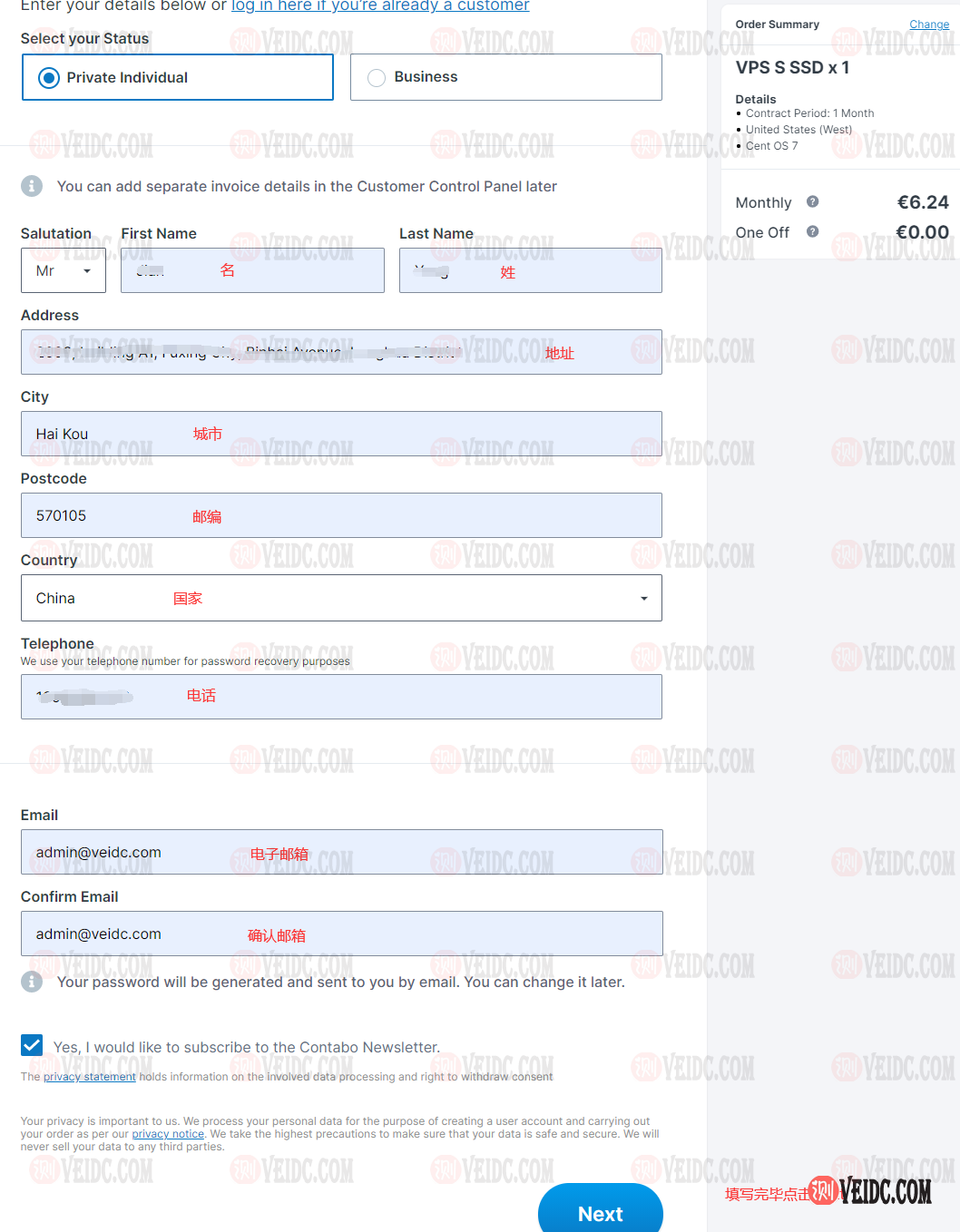Focus the Last Name input field
The width and height of the screenshot is (960, 1232).
(x=530, y=270)
